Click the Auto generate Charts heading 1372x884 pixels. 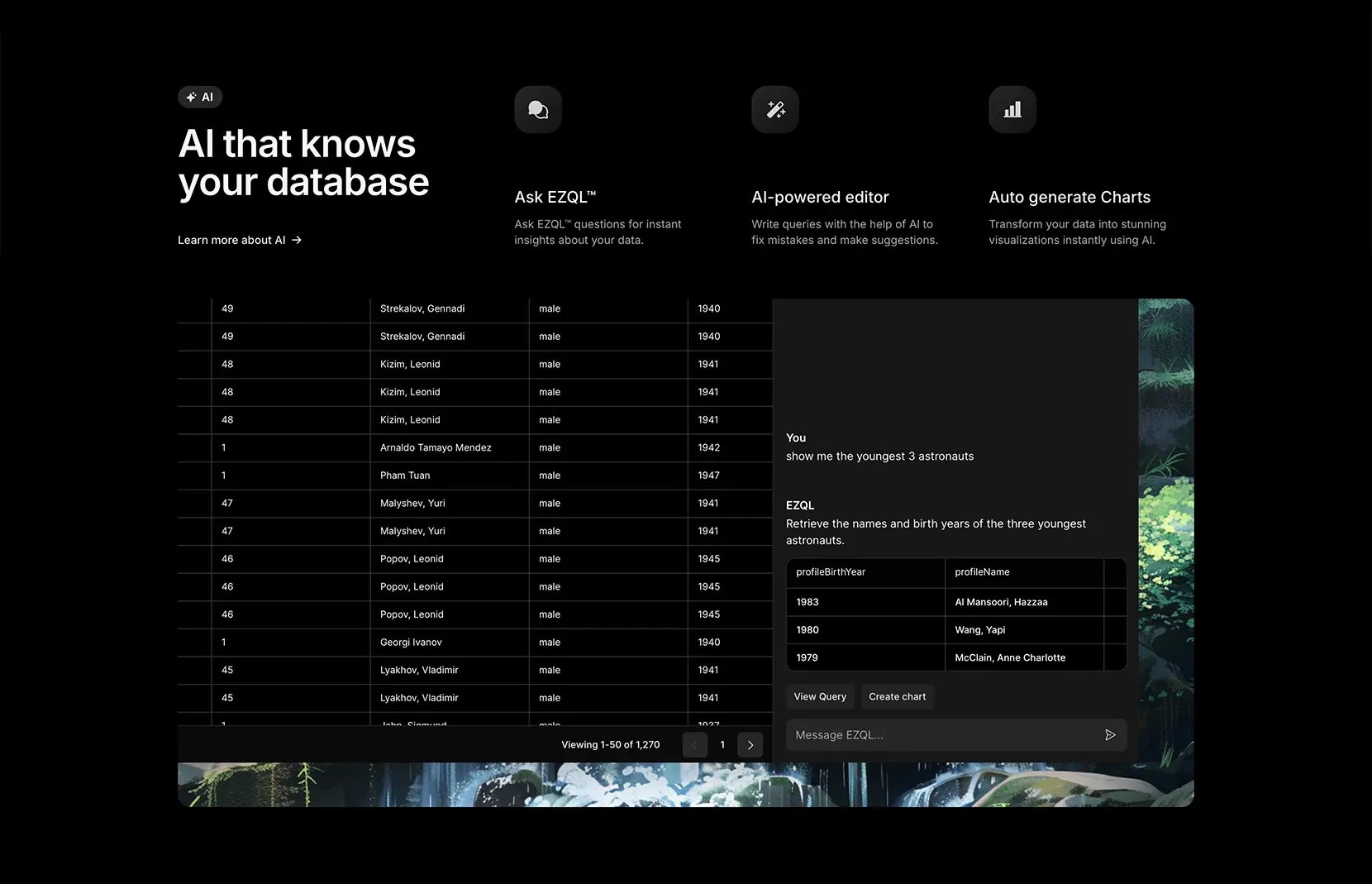(x=1069, y=197)
